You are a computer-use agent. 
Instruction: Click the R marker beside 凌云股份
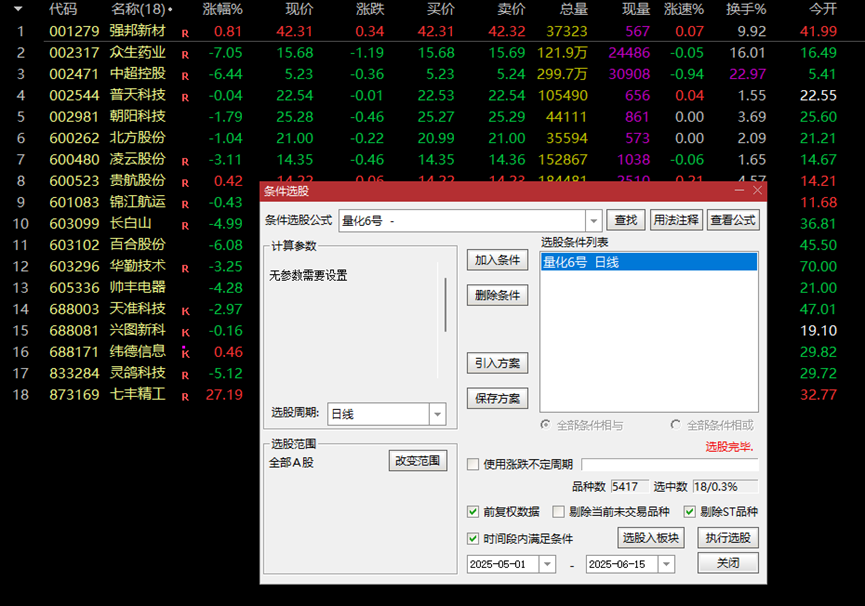tap(184, 161)
